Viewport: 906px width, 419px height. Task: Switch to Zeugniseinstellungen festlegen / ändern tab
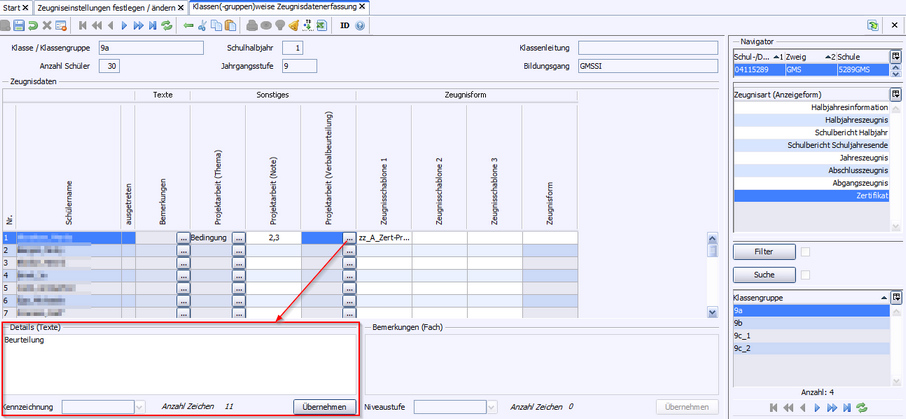pos(105,7)
